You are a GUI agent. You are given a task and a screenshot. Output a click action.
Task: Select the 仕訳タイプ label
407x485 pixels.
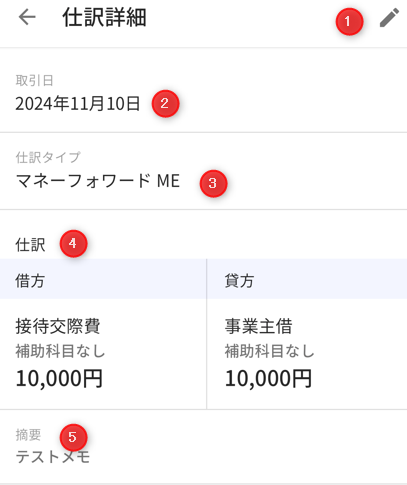pos(48,157)
